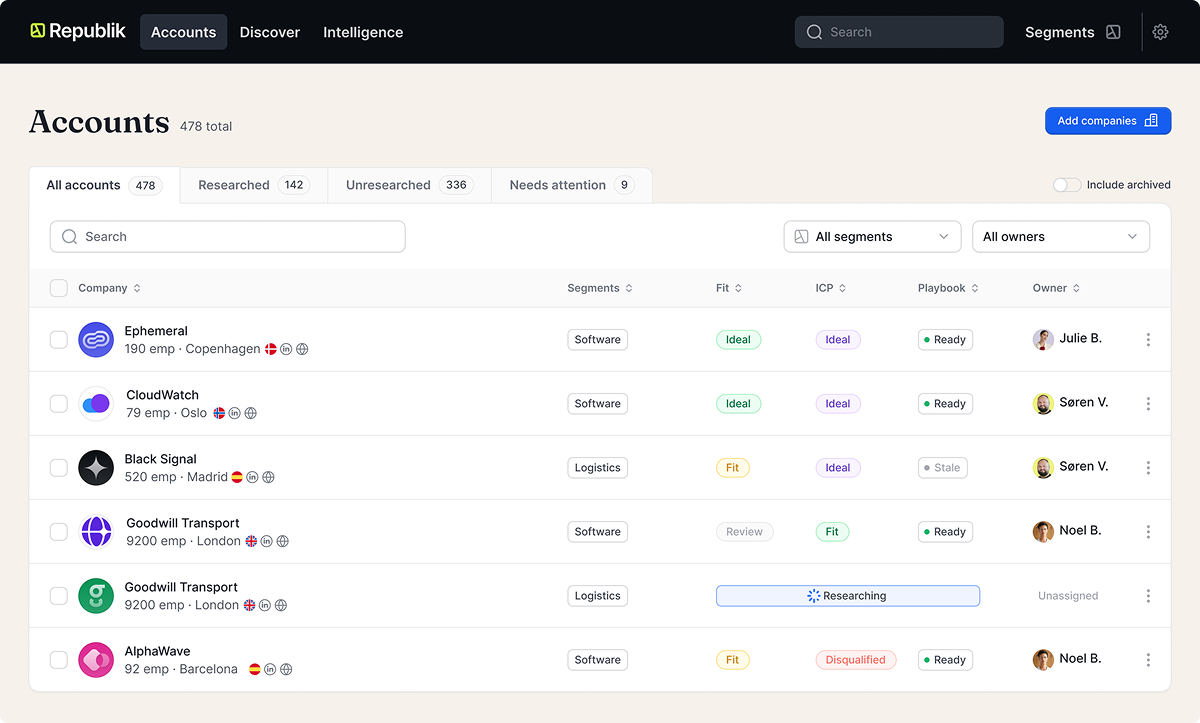
Task: Select the Black Signal row checkbox
Action: click(x=59, y=468)
